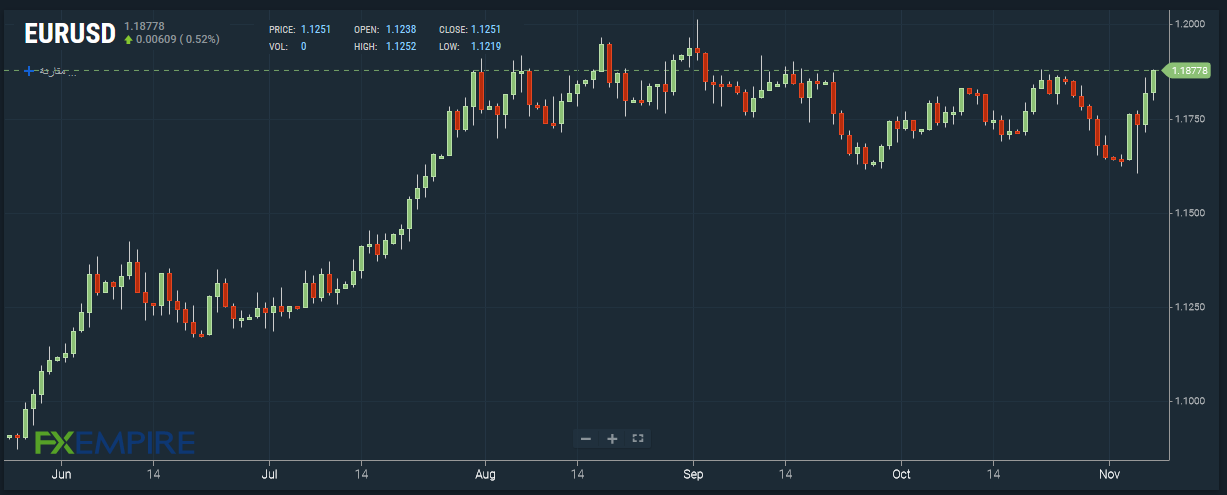Screen dimensions: 1227x495
Task: Click the 1.18778 quote under the symbol
Action: (x=144, y=24)
